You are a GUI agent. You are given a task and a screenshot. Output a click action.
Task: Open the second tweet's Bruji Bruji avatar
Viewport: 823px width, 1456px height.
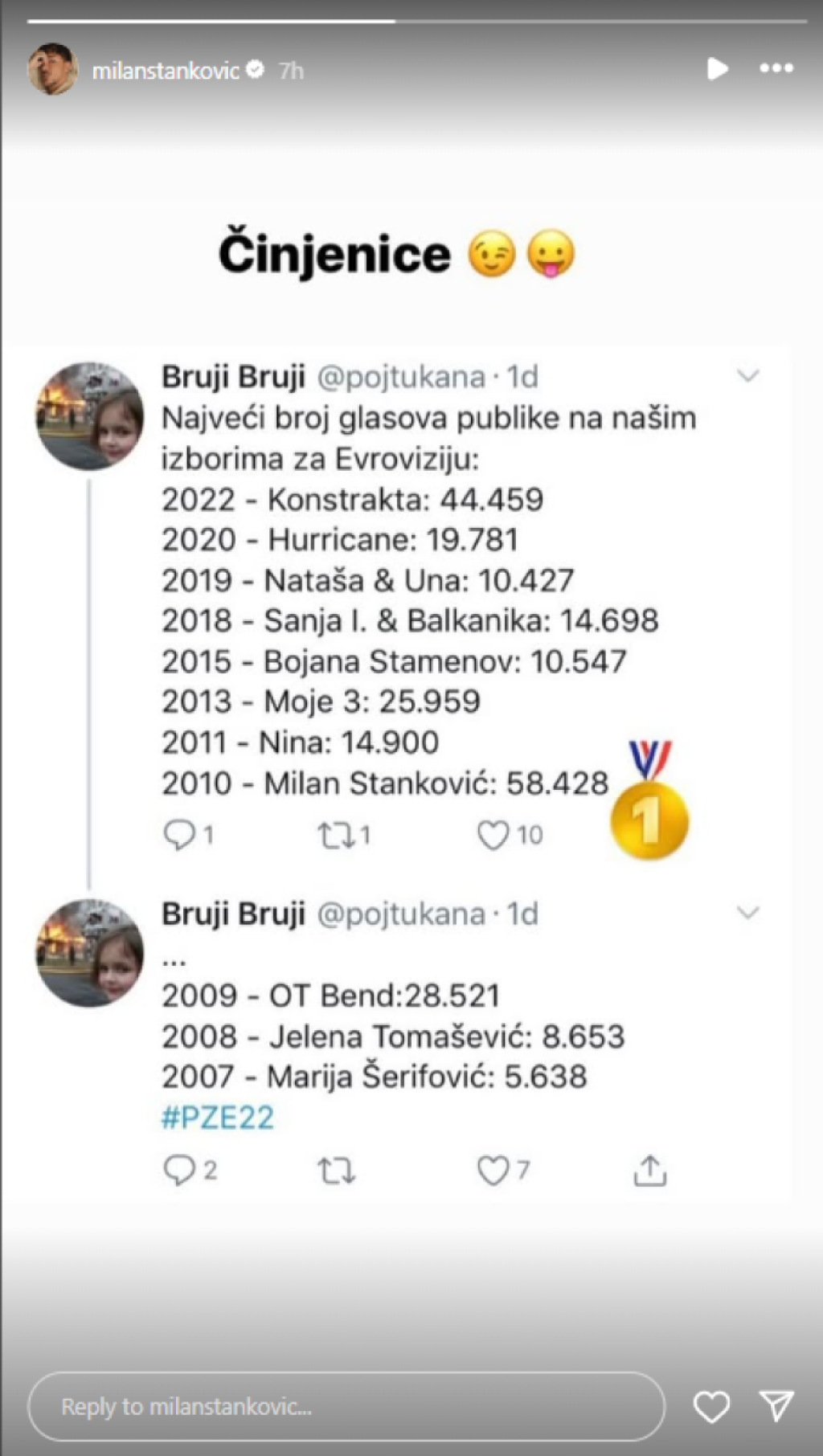(x=89, y=953)
